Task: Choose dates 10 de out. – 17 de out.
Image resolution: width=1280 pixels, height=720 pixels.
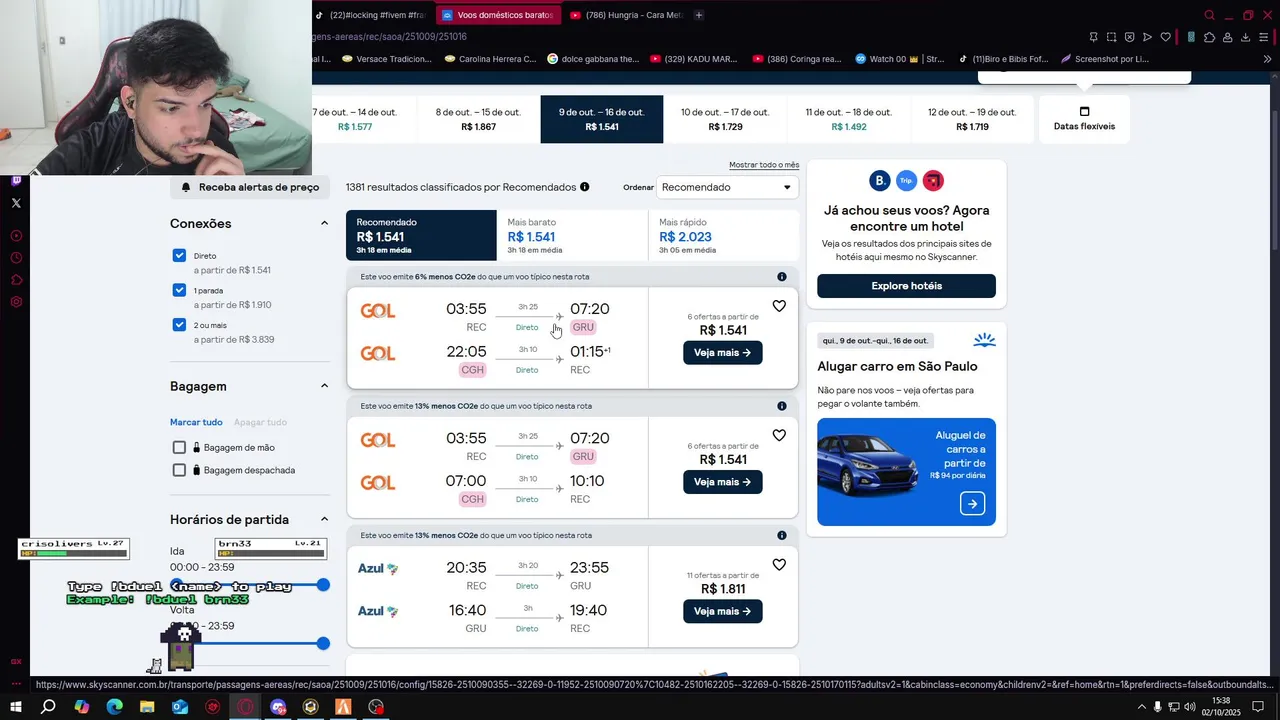Action: coord(725,119)
